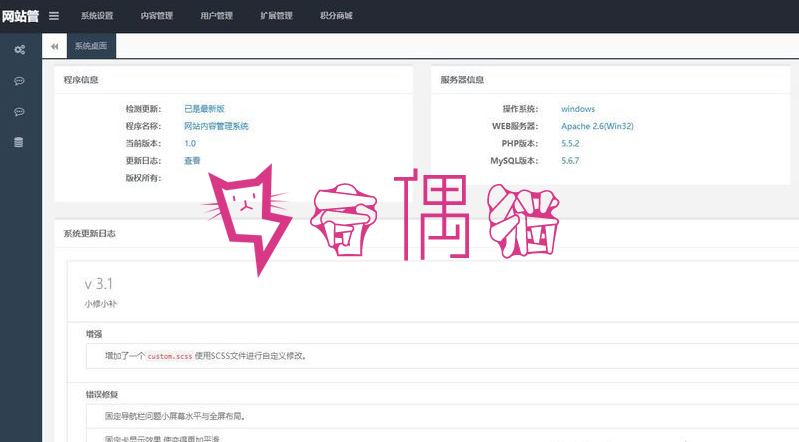Click the 小修小补 subtitle text

[101, 304]
